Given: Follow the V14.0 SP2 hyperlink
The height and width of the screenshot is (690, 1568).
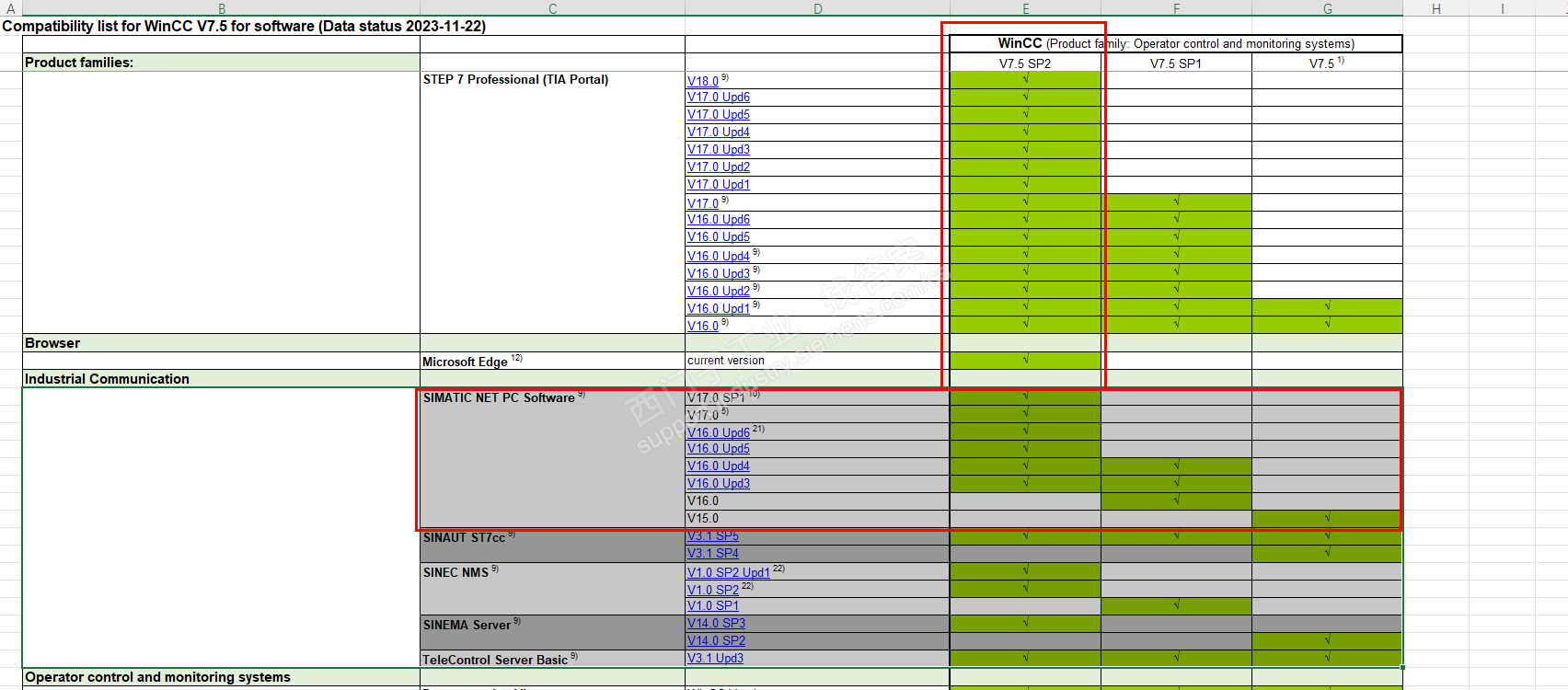Looking at the screenshot, I should coord(717,640).
